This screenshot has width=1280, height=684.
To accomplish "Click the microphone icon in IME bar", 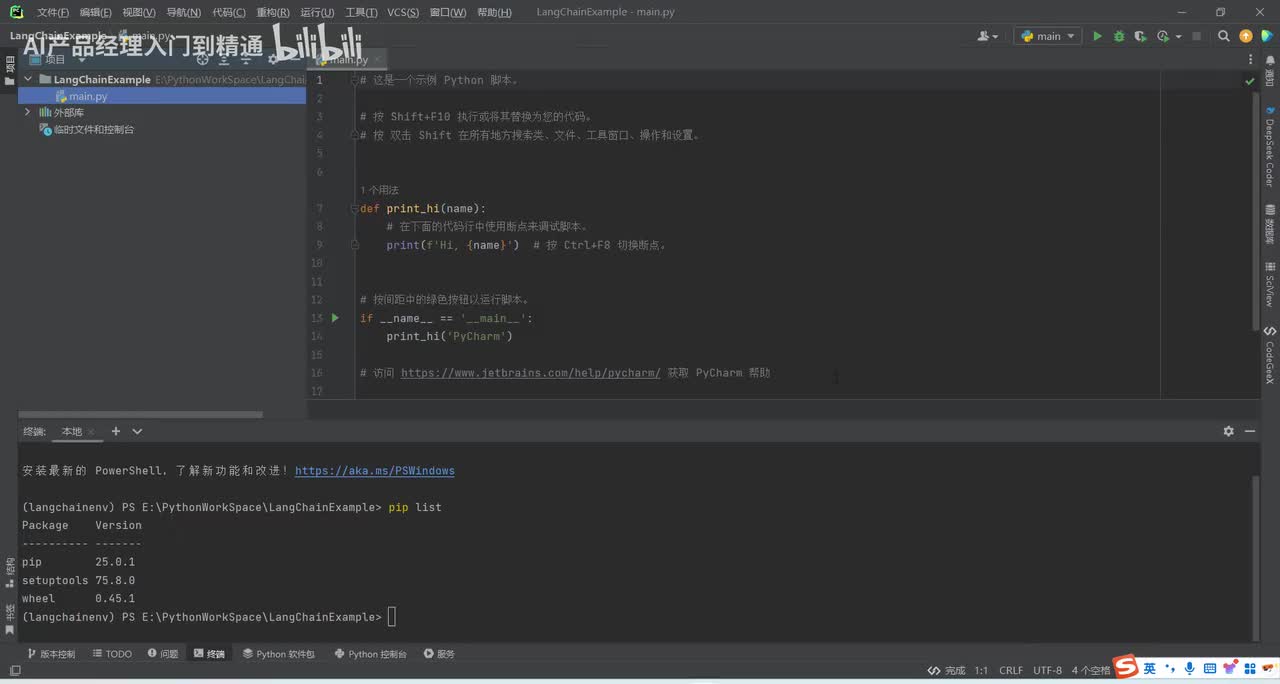I will (1190, 668).
